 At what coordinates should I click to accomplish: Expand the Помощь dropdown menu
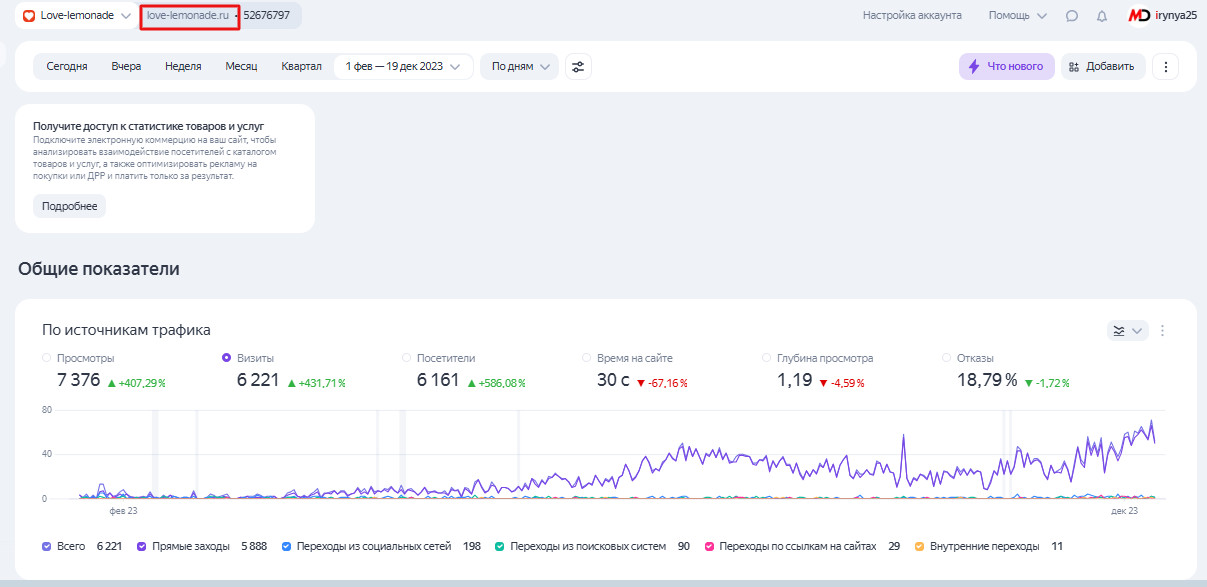pyautogui.click(x=1017, y=16)
